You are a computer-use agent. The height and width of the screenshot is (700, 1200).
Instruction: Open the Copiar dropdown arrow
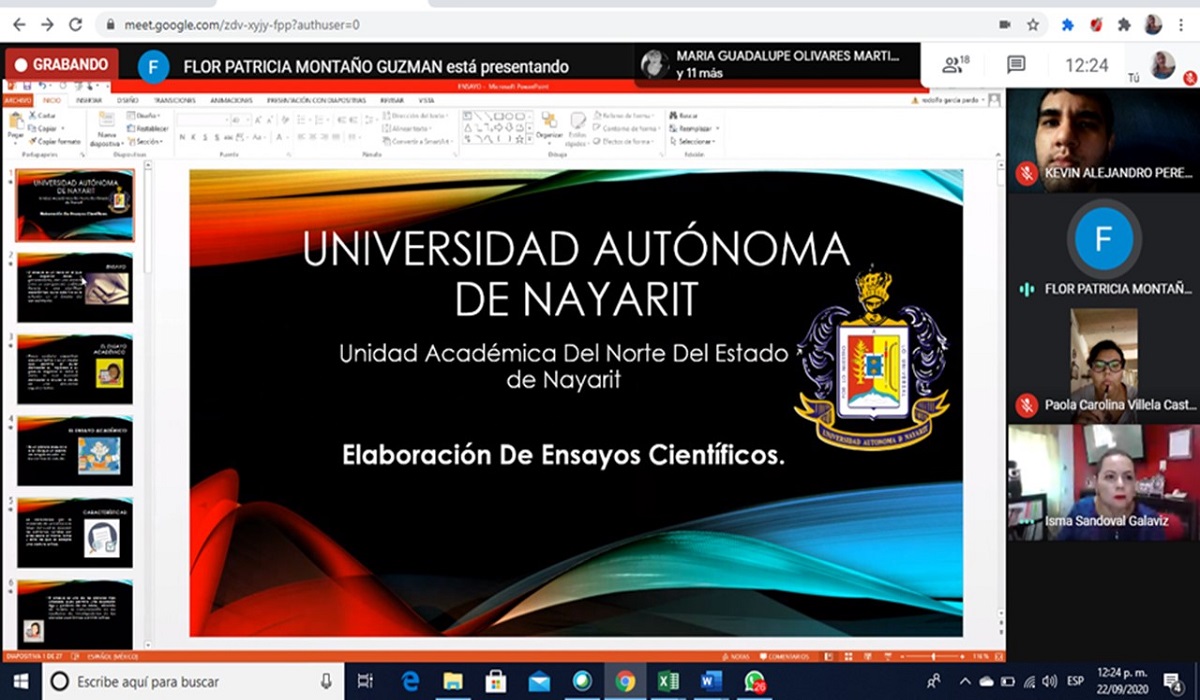point(63,128)
